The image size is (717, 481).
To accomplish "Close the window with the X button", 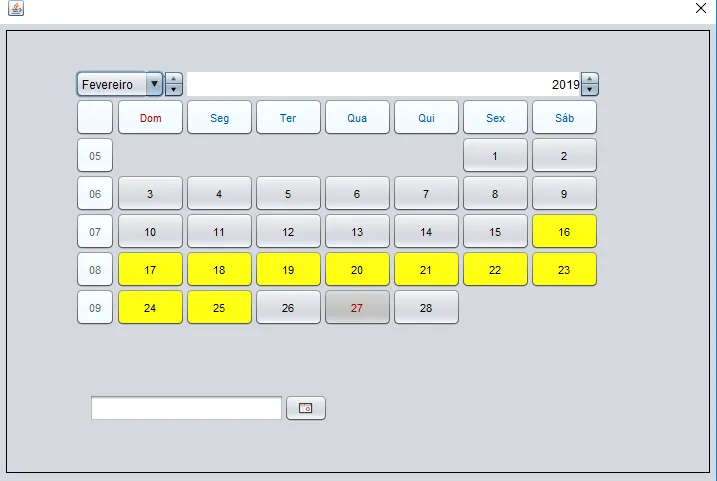I will click(701, 8).
